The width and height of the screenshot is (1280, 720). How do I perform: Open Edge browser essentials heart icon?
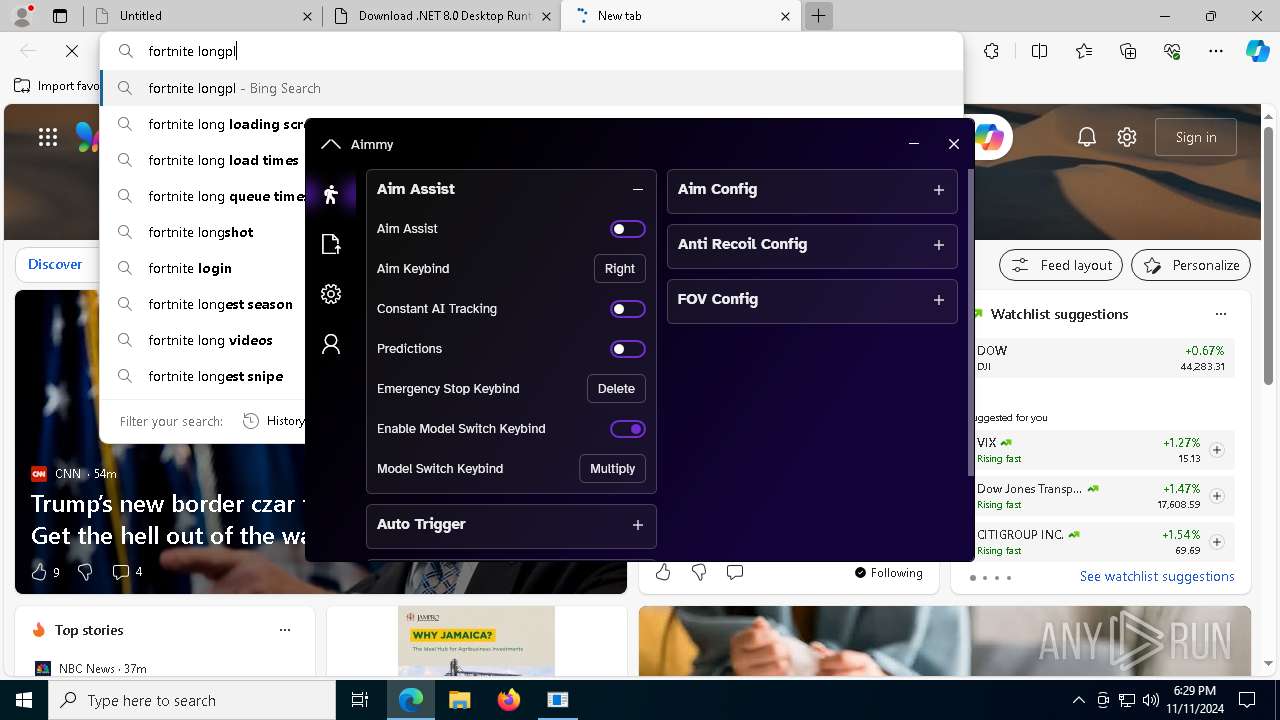click(1172, 51)
